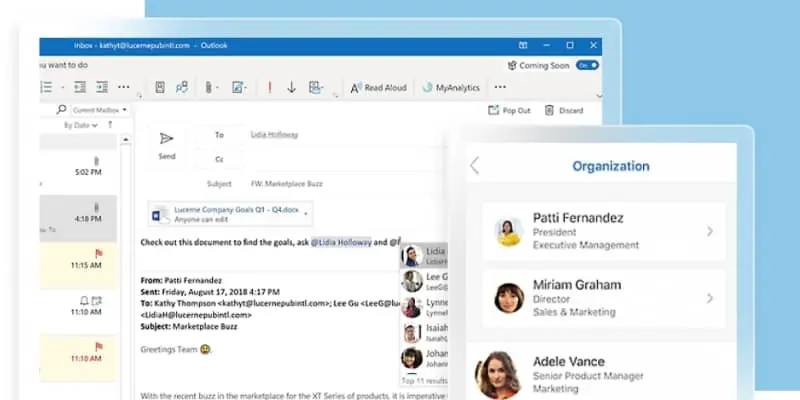Expand Patti Fernandez with the chevron

(710, 232)
